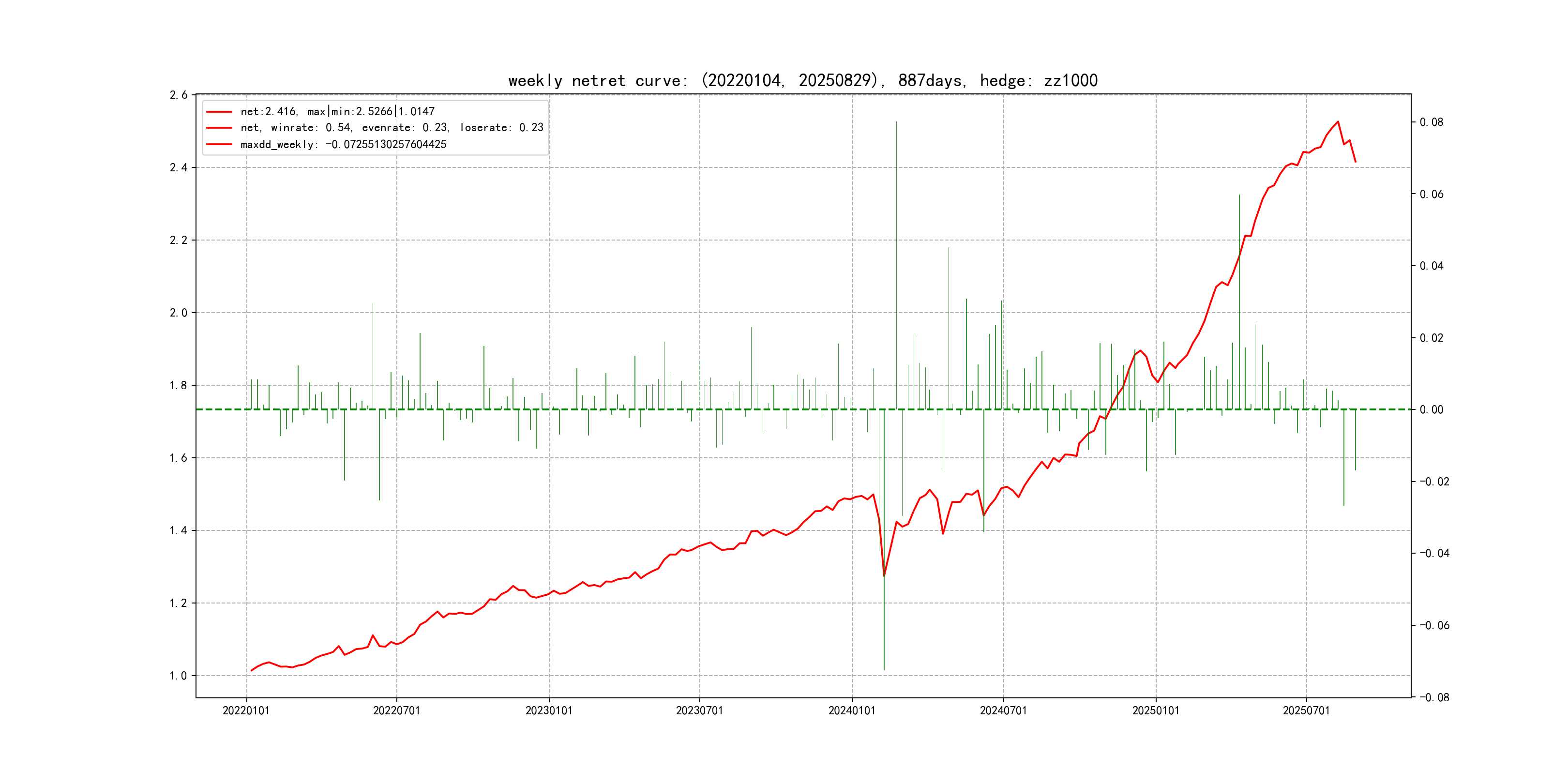Click x-axis label 20240701
The image size is (1568, 784).
point(1003,710)
